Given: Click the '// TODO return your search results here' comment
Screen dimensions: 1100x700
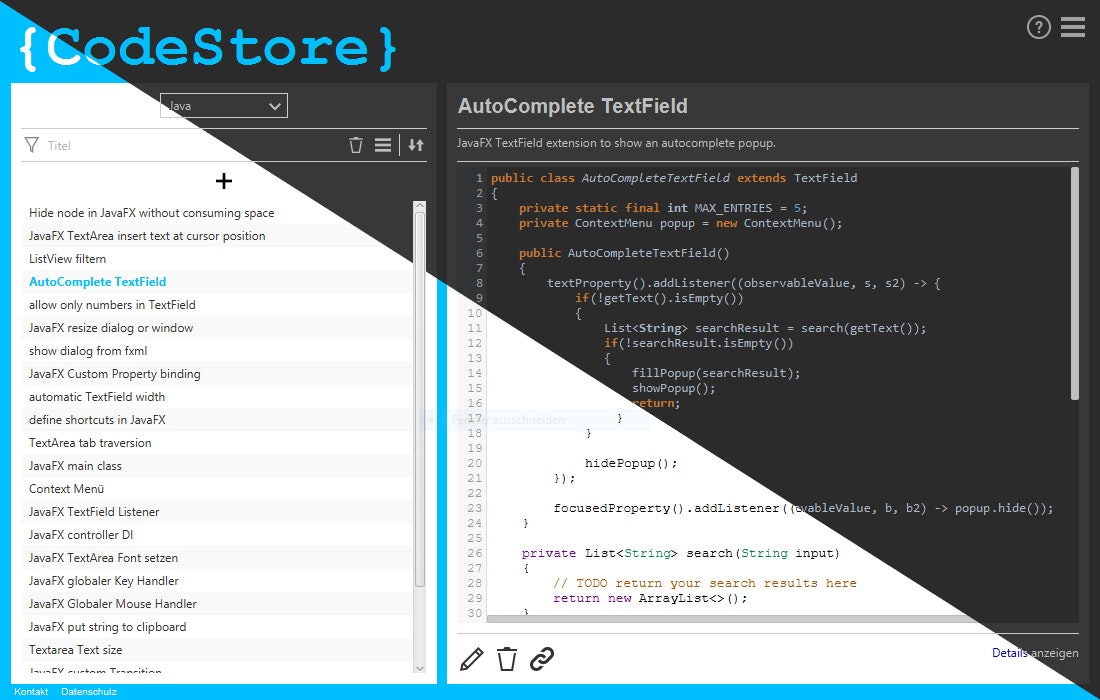Looking at the screenshot, I should click(704, 584).
